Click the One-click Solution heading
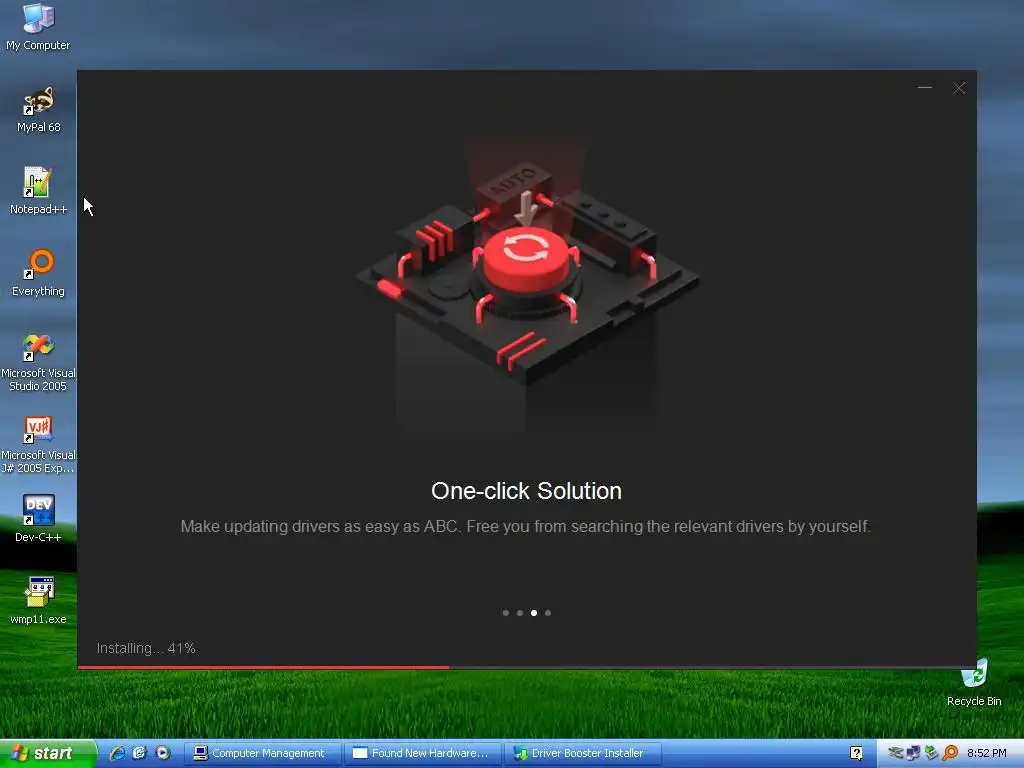The image size is (1024, 768). (526, 491)
